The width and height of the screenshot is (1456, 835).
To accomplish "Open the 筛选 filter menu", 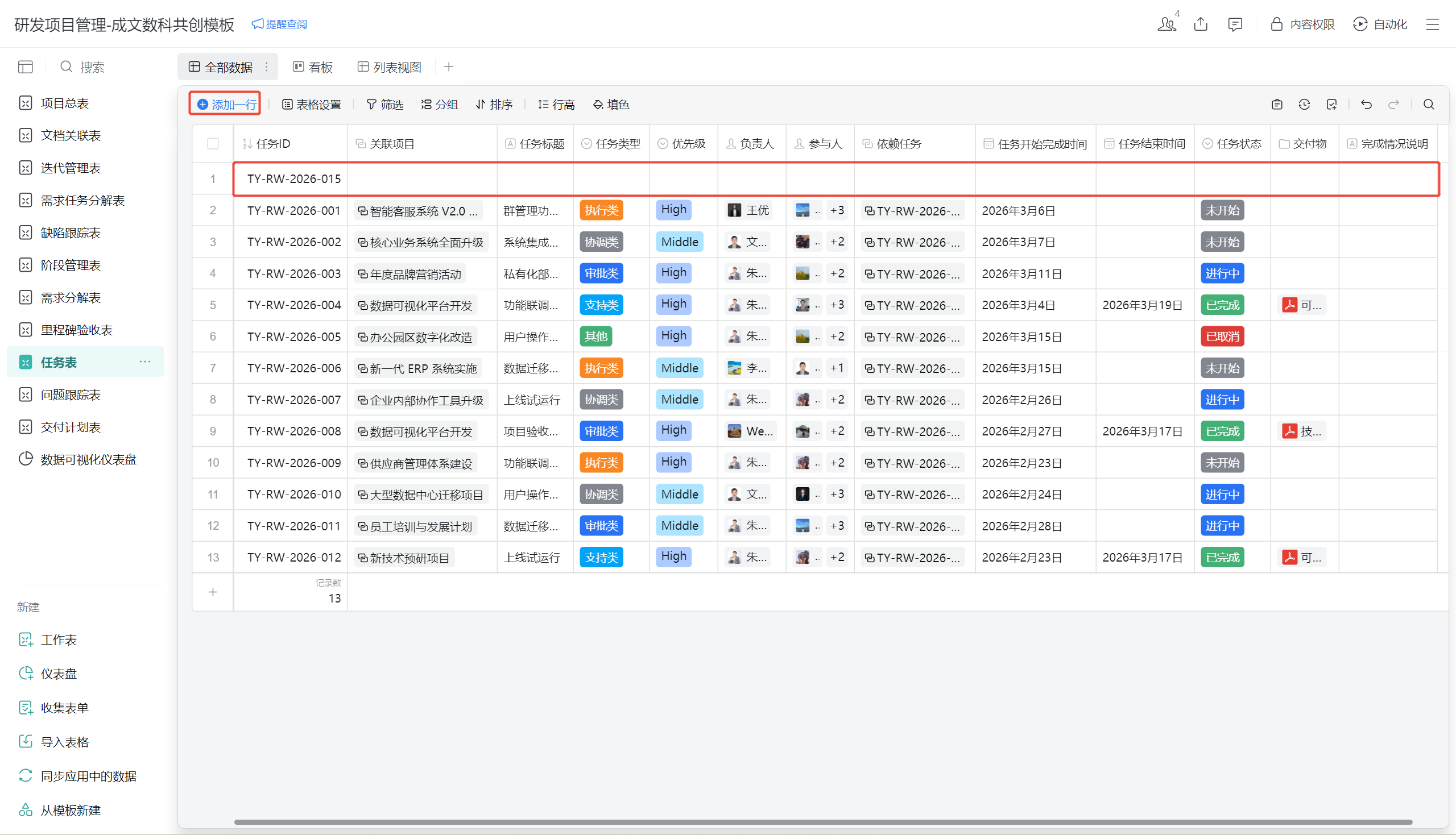I will (385, 105).
